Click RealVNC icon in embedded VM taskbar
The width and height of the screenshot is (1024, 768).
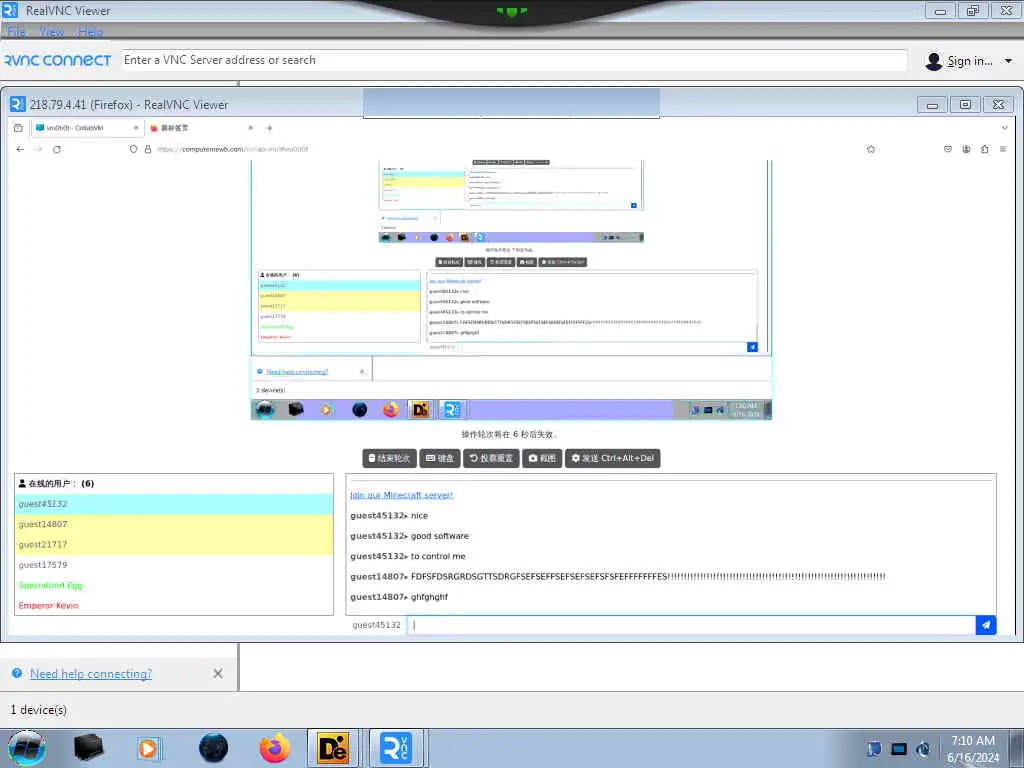click(x=452, y=409)
